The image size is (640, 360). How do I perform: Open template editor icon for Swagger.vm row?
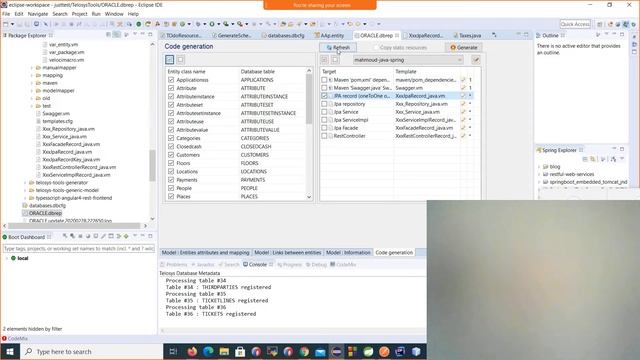pyautogui.click(x=463, y=88)
